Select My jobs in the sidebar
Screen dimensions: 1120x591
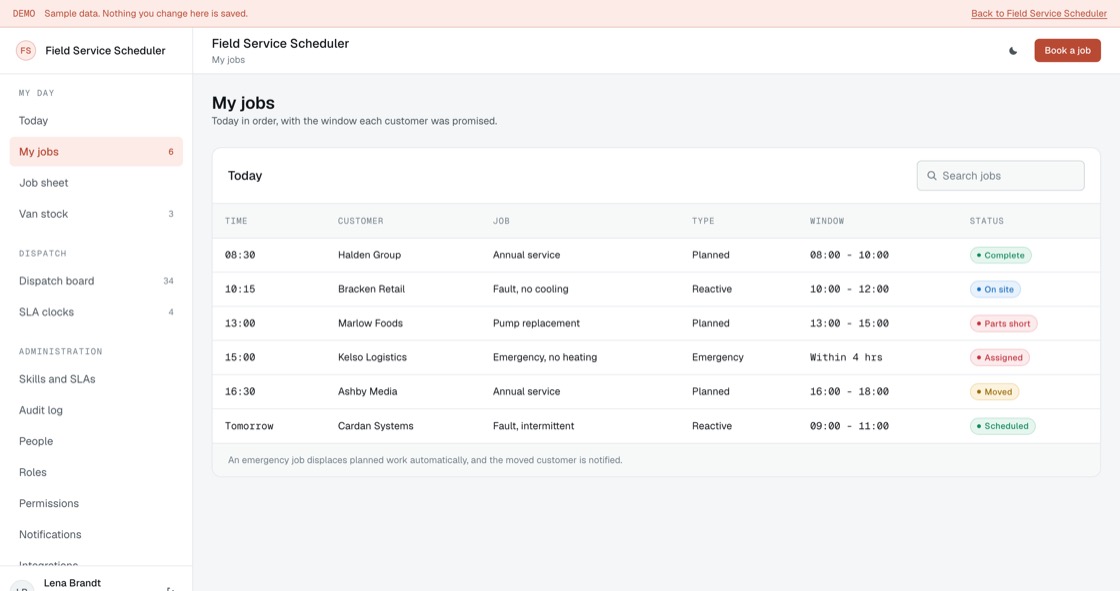tap(96, 152)
